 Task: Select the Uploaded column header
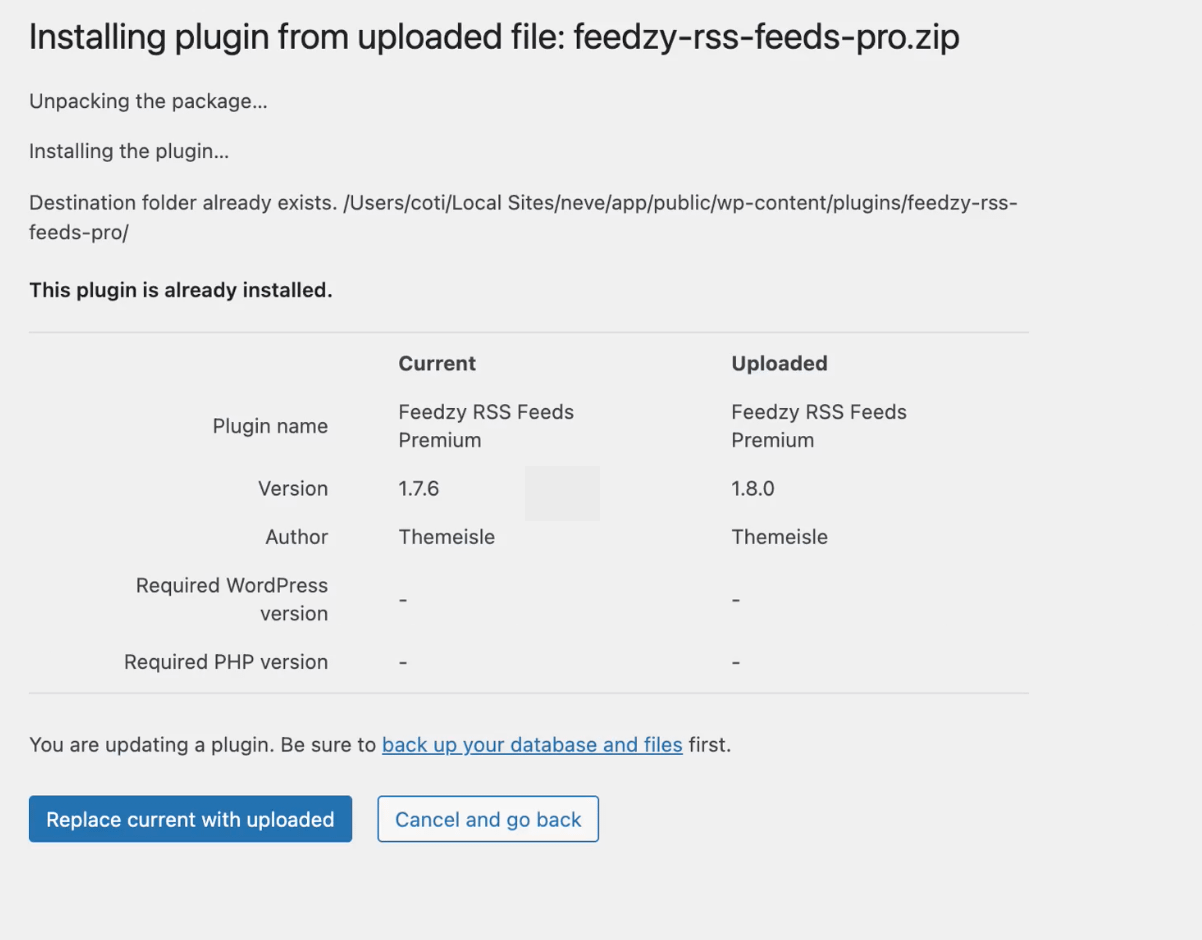point(779,364)
